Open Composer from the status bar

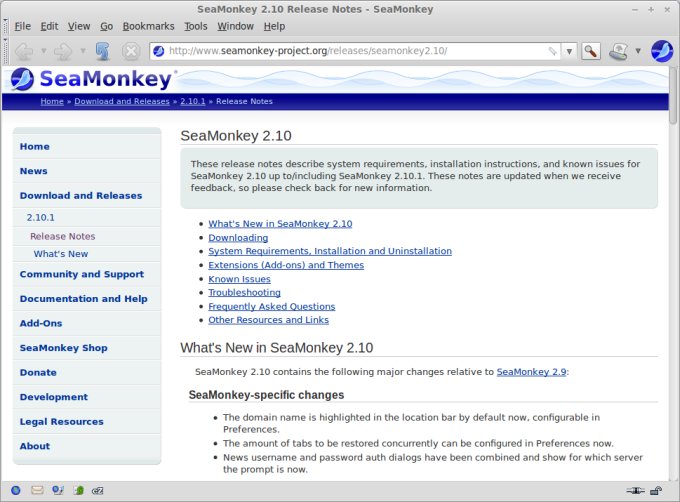point(57,491)
